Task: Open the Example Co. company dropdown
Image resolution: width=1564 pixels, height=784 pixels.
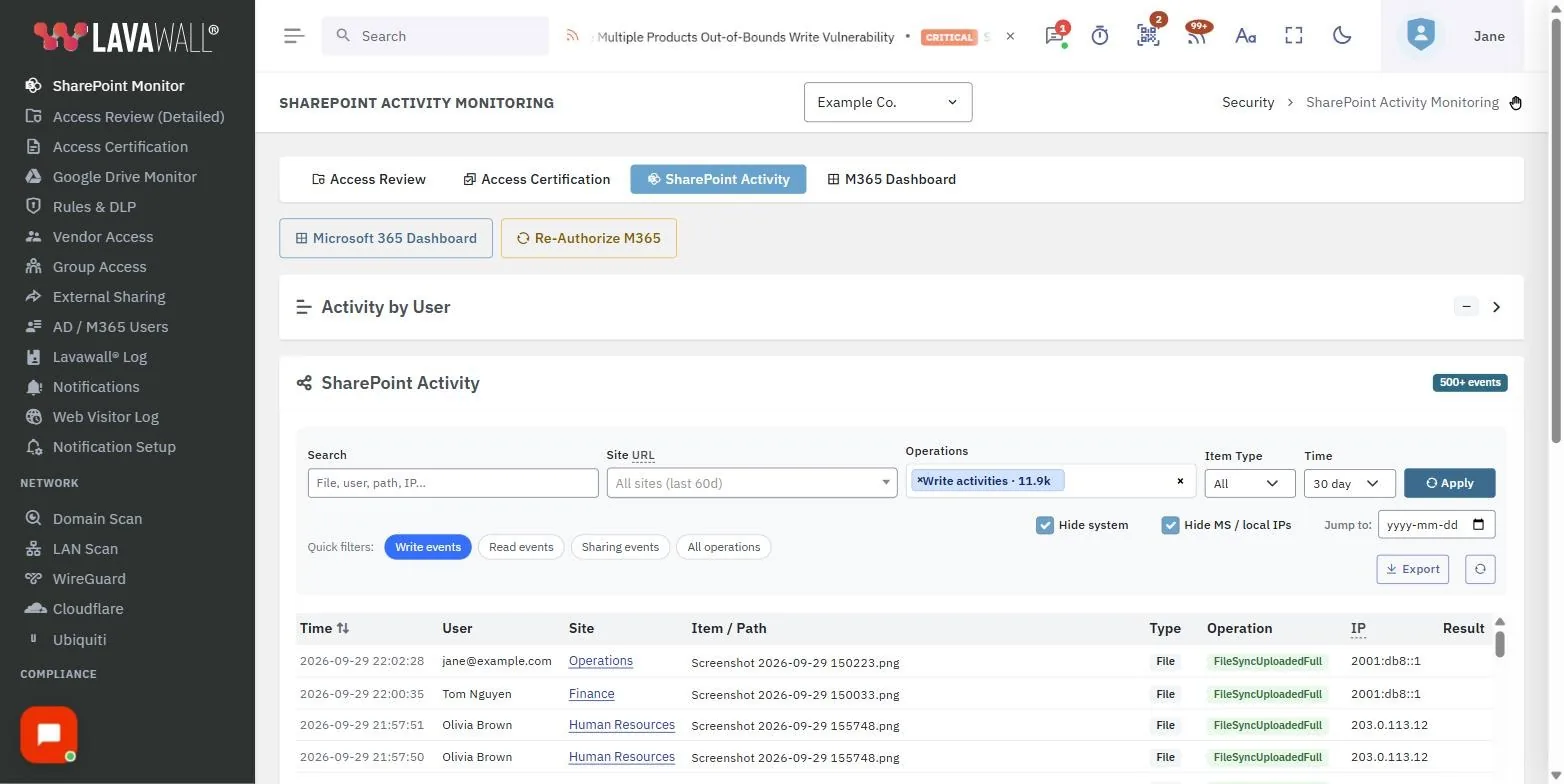Action: (x=888, y=102)
